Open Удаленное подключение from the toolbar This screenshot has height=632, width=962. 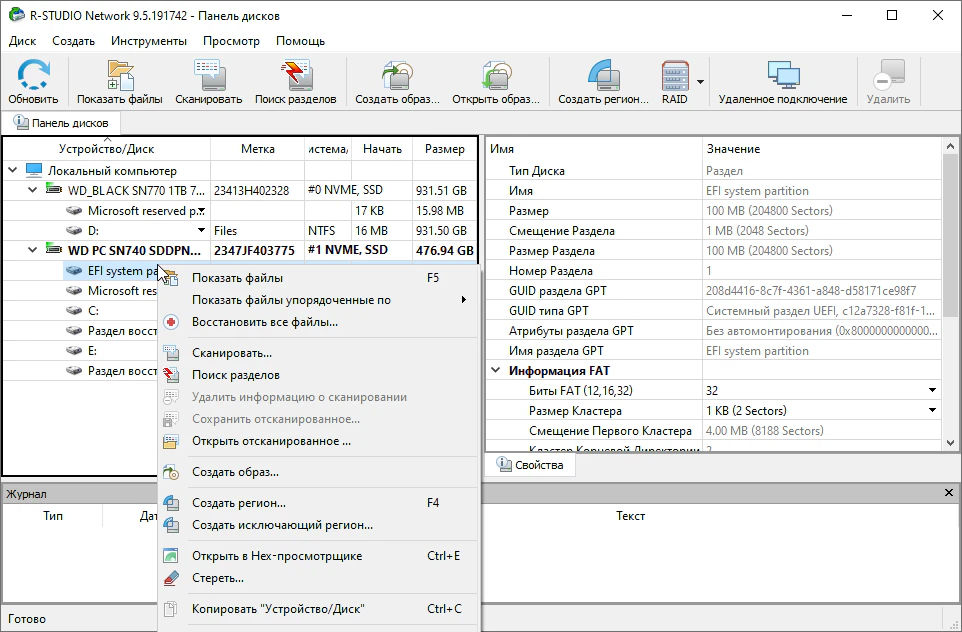coord(782,82)
